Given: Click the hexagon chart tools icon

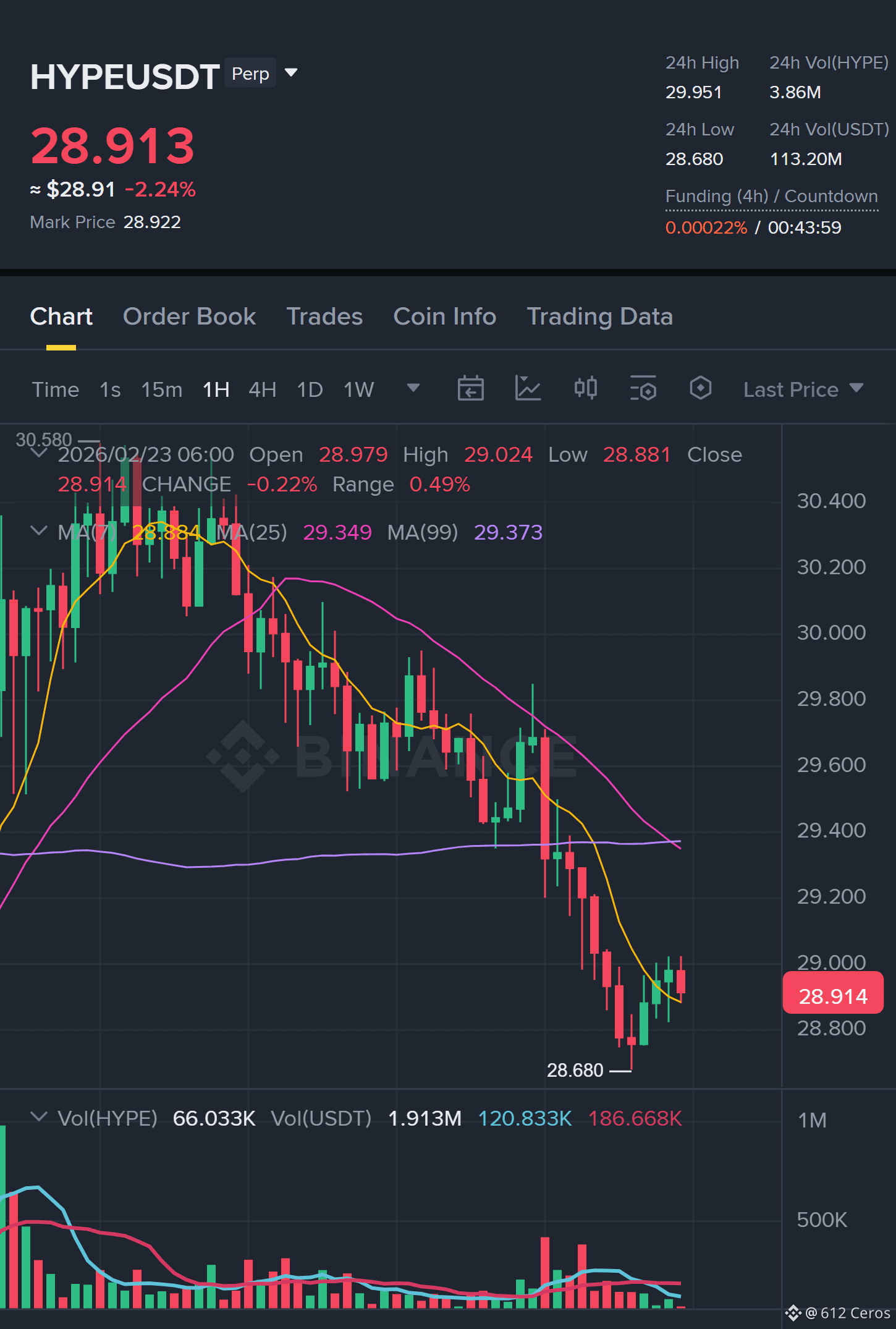Looking at the screenshot, I should [x=700, y=388].
